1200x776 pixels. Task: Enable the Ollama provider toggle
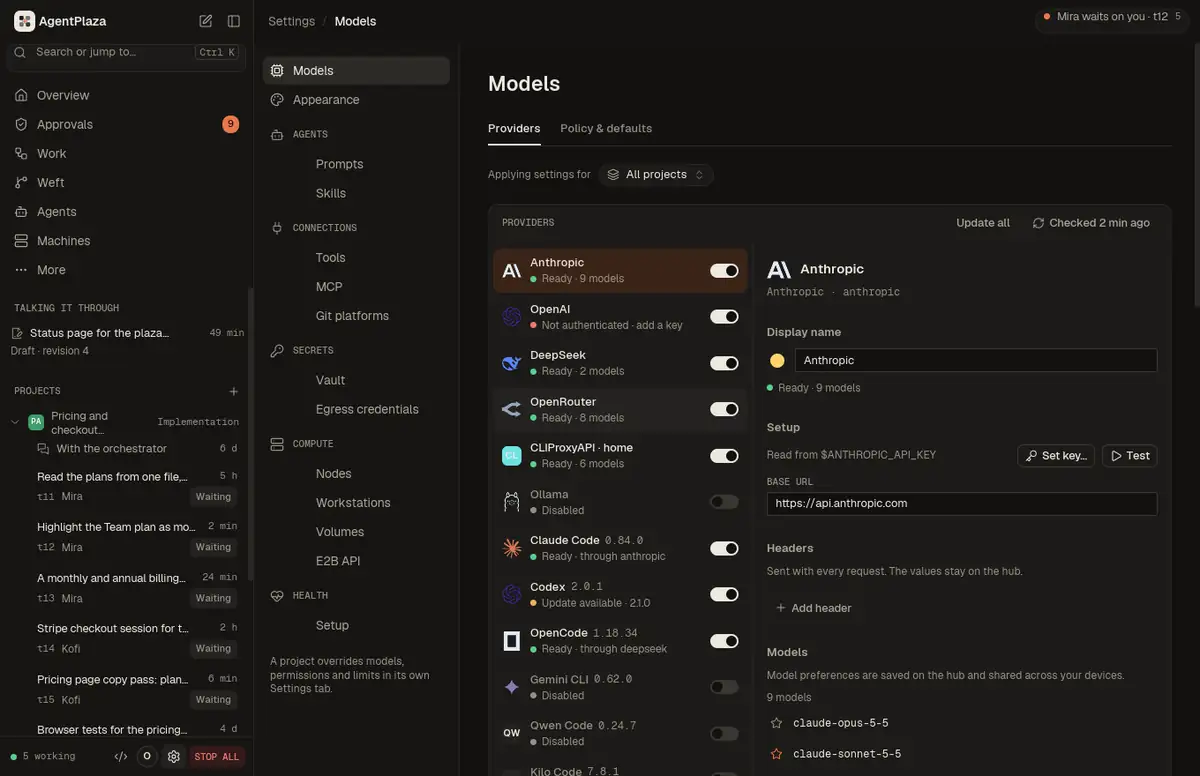point(724,502)
